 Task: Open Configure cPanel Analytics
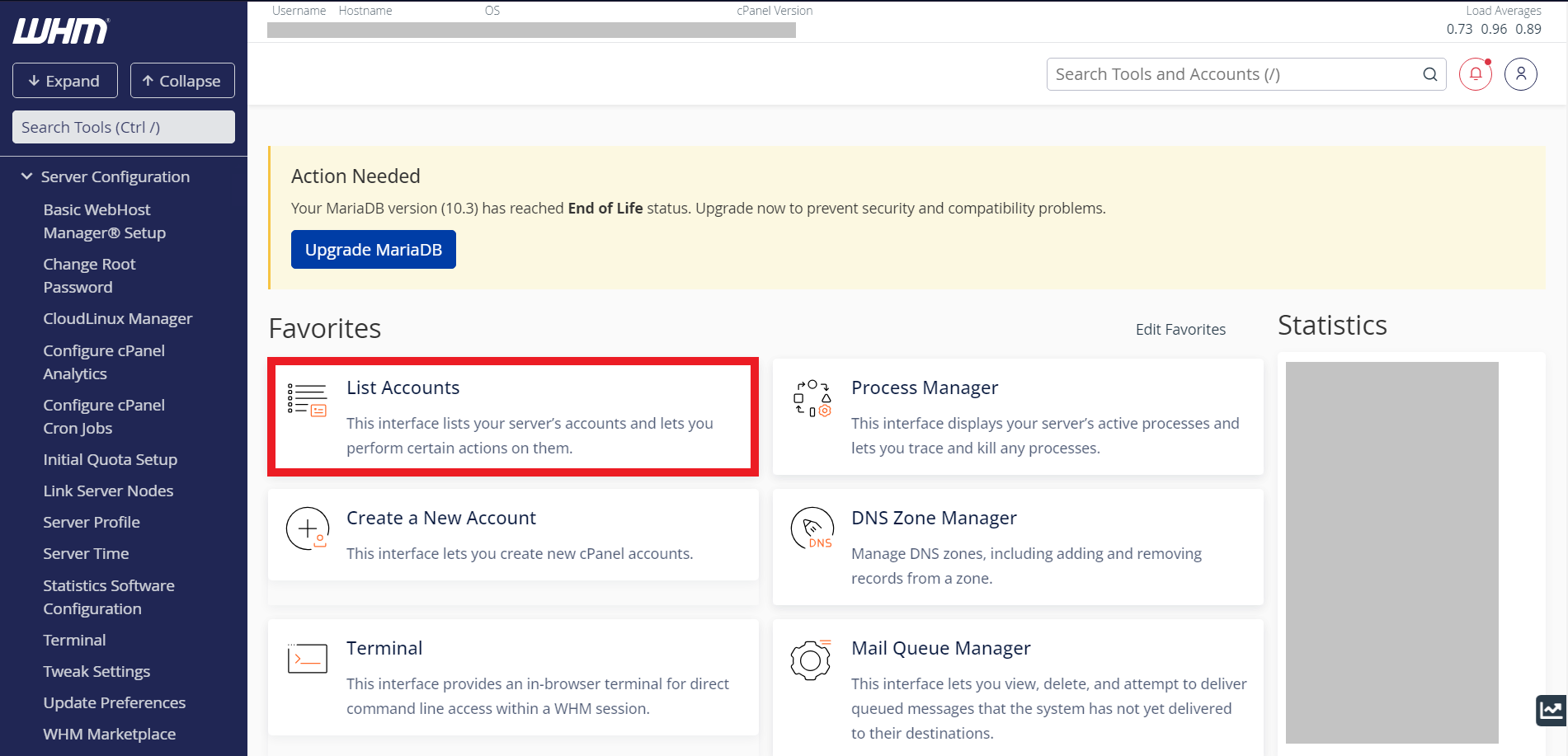104,362
